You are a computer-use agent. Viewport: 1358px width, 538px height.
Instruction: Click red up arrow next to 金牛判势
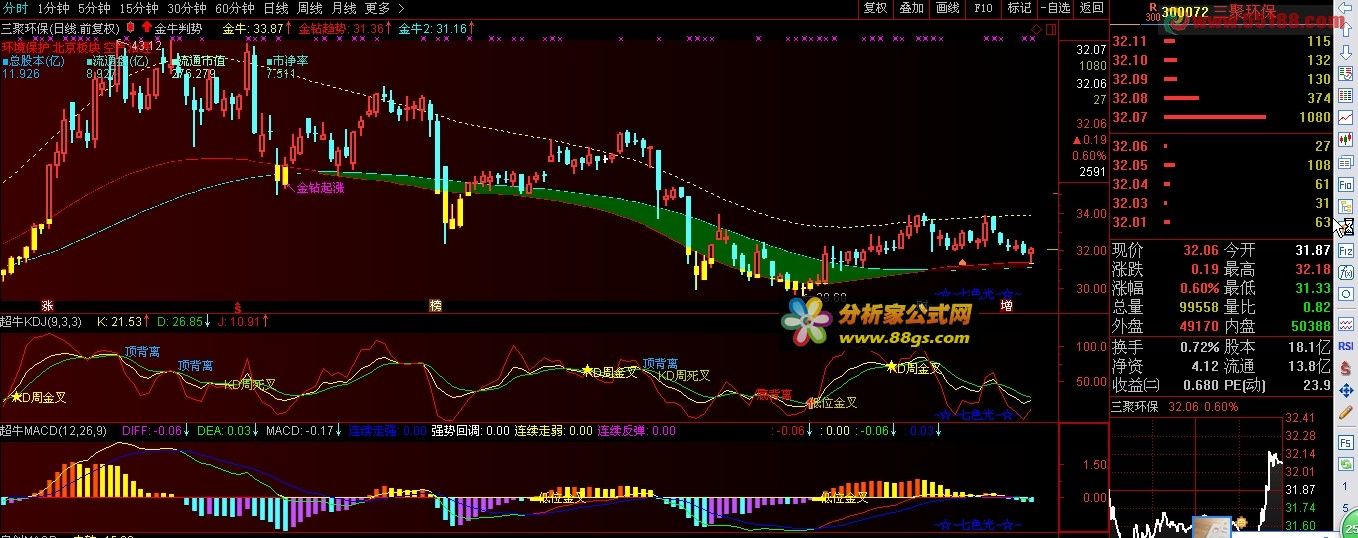(x=146, y=28)
